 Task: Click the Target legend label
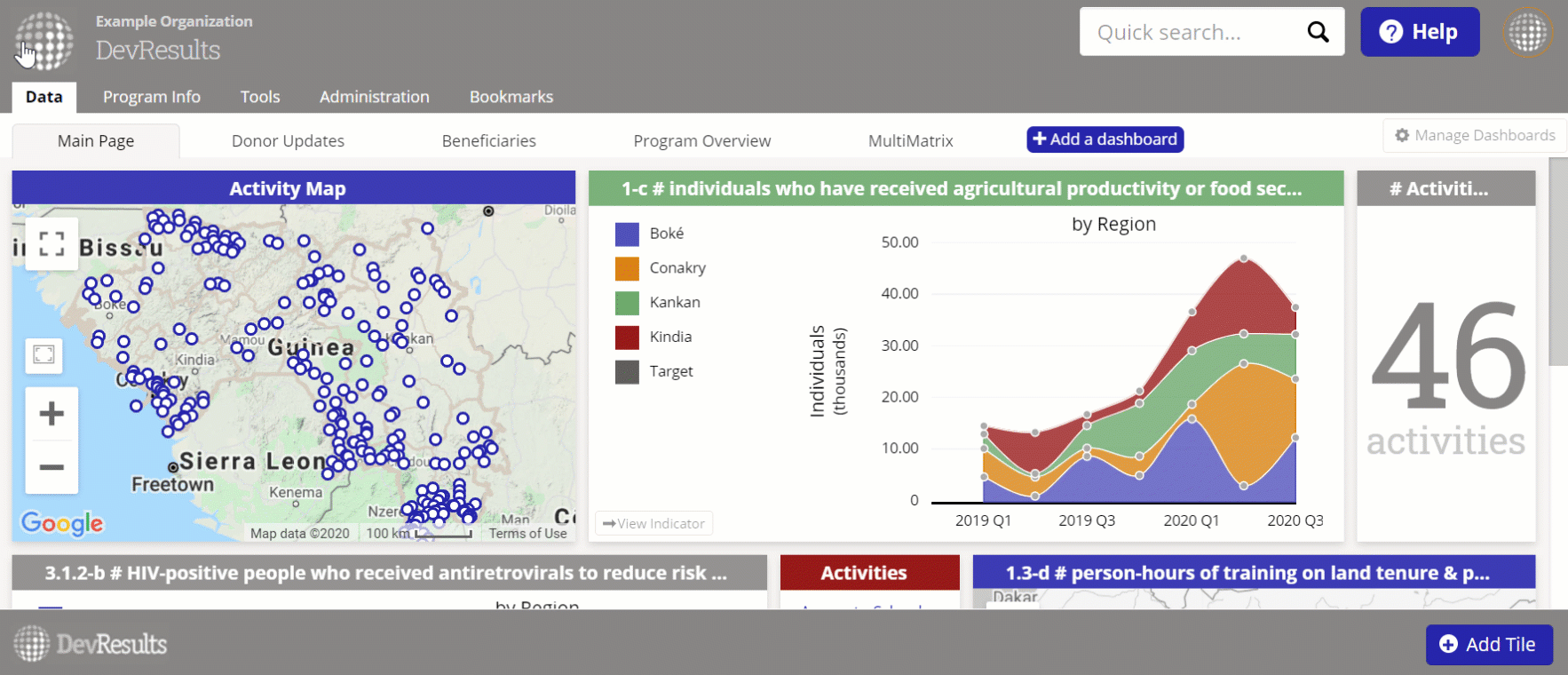(671, 372)
